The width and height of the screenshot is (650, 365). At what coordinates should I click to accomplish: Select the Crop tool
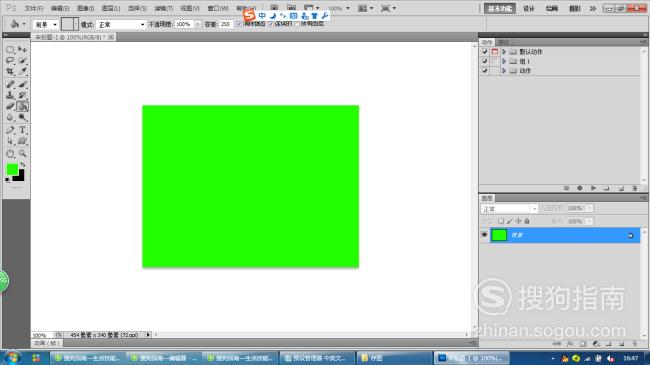coord(10,72)
